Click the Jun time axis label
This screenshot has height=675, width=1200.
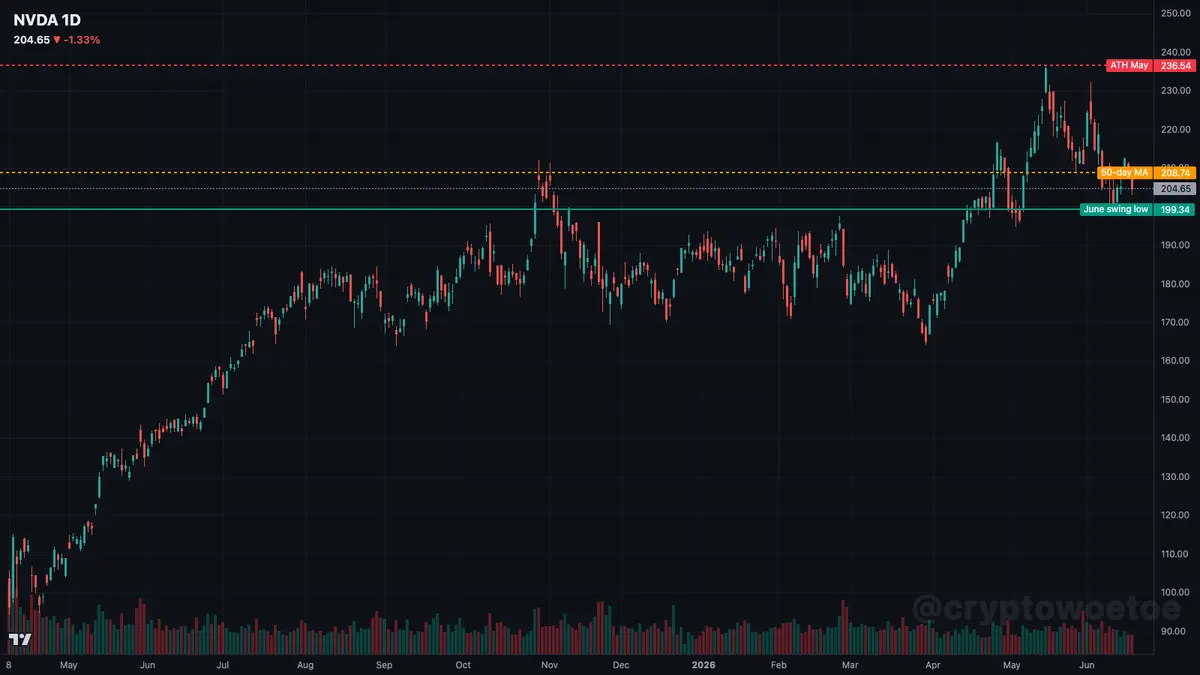[146, 664]
